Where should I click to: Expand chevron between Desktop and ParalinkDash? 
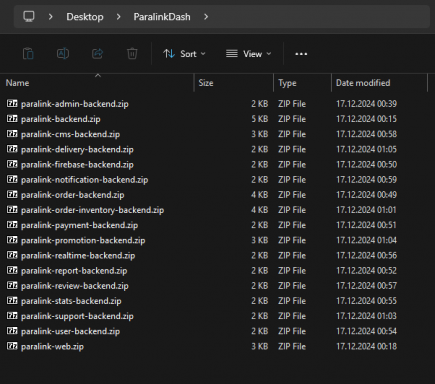pyautogui.click(x=118, y=17)
